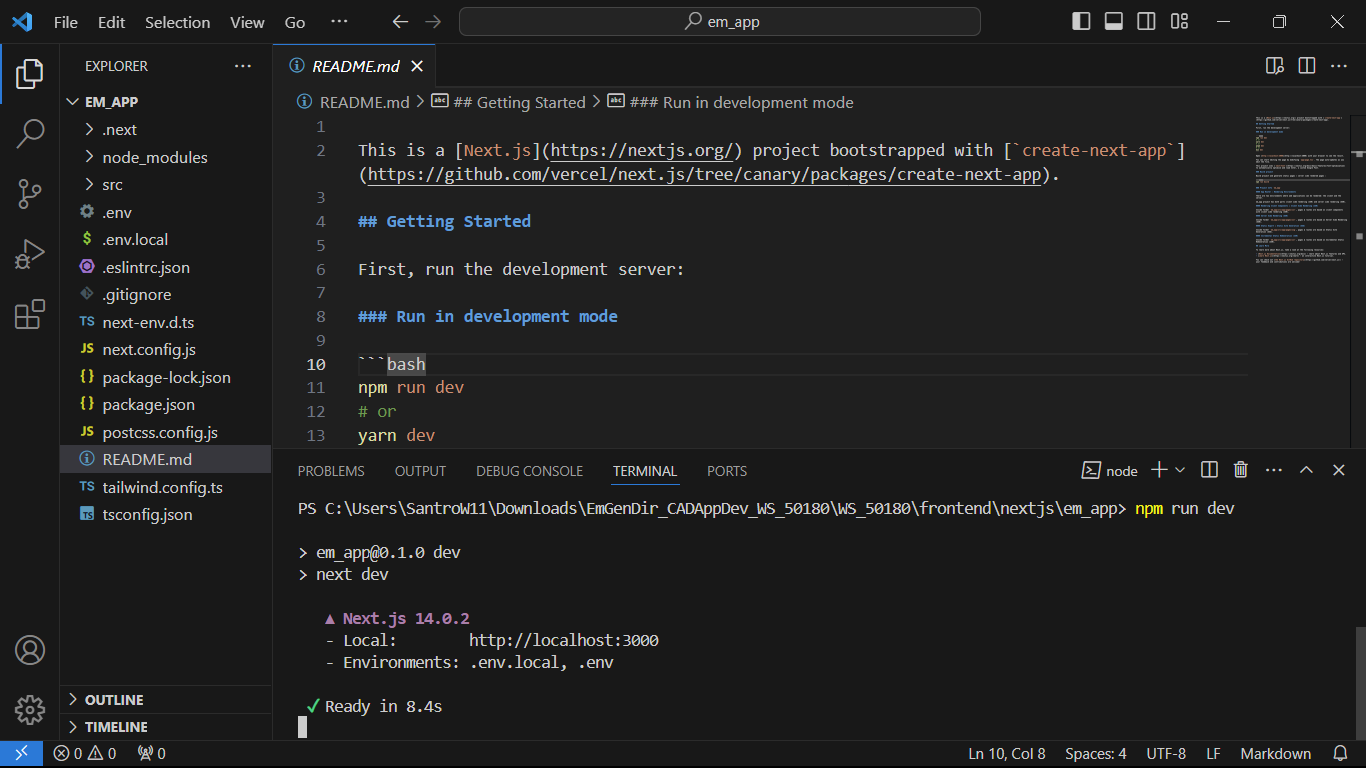This screenshot has width=1366, height=768.
Task: Click the forwarded ports indicator in status bar
Action: (x=152, y=753)
